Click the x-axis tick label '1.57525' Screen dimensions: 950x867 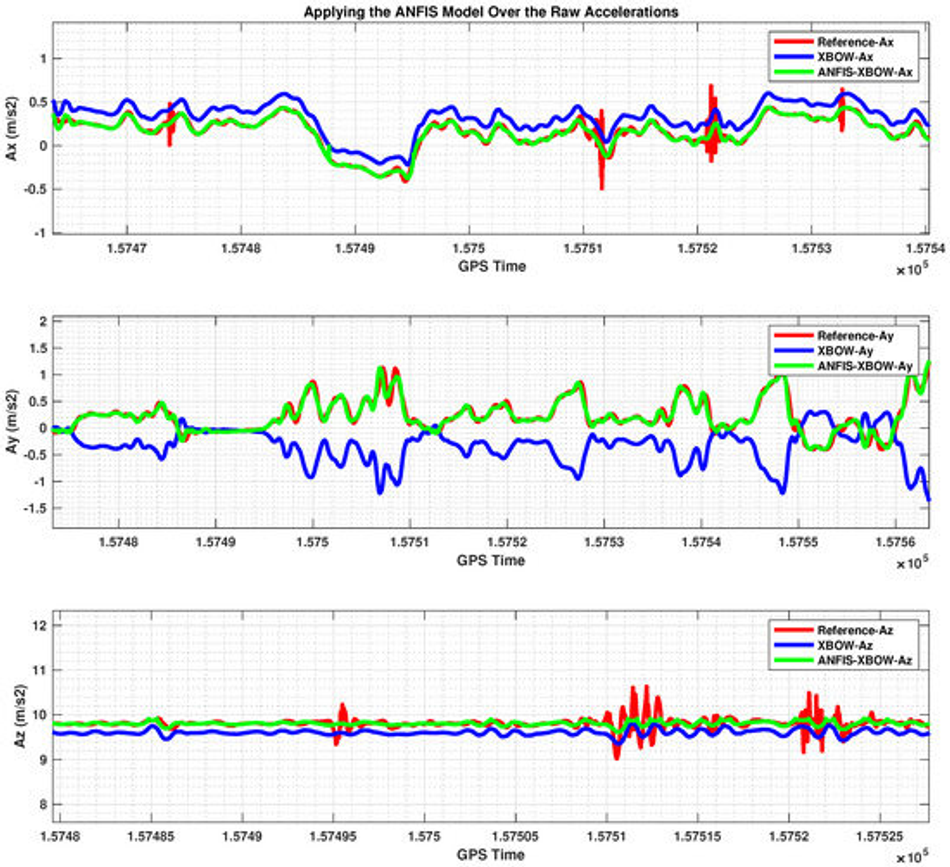tap(879, 837)
